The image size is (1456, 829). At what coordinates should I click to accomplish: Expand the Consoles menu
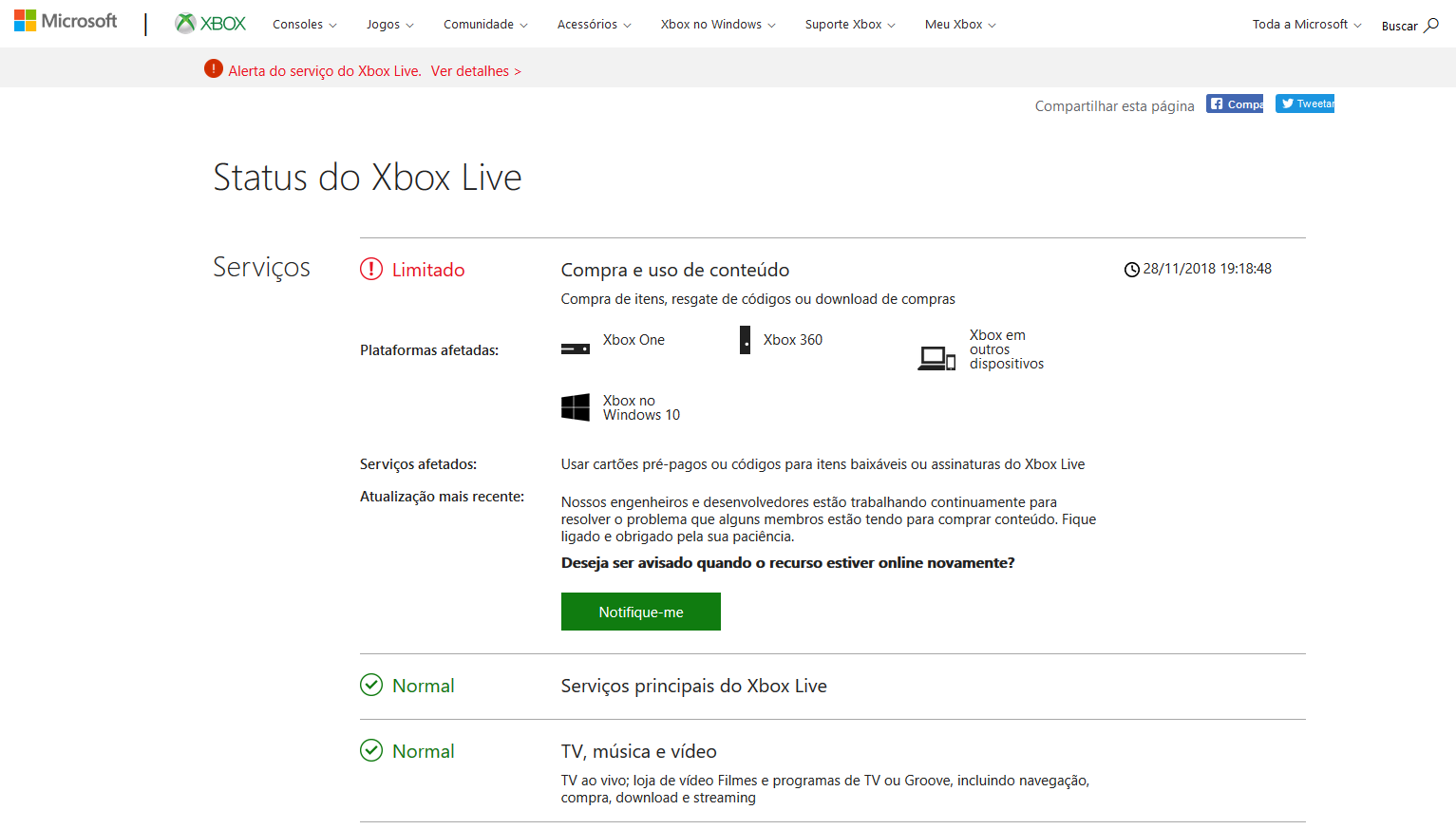[305, 25]
